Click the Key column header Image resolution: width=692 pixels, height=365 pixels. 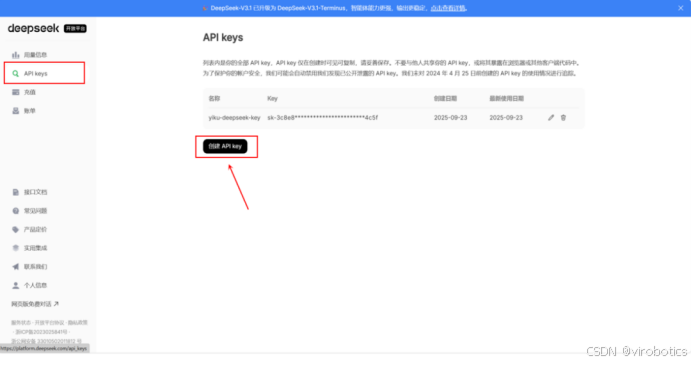272,98
